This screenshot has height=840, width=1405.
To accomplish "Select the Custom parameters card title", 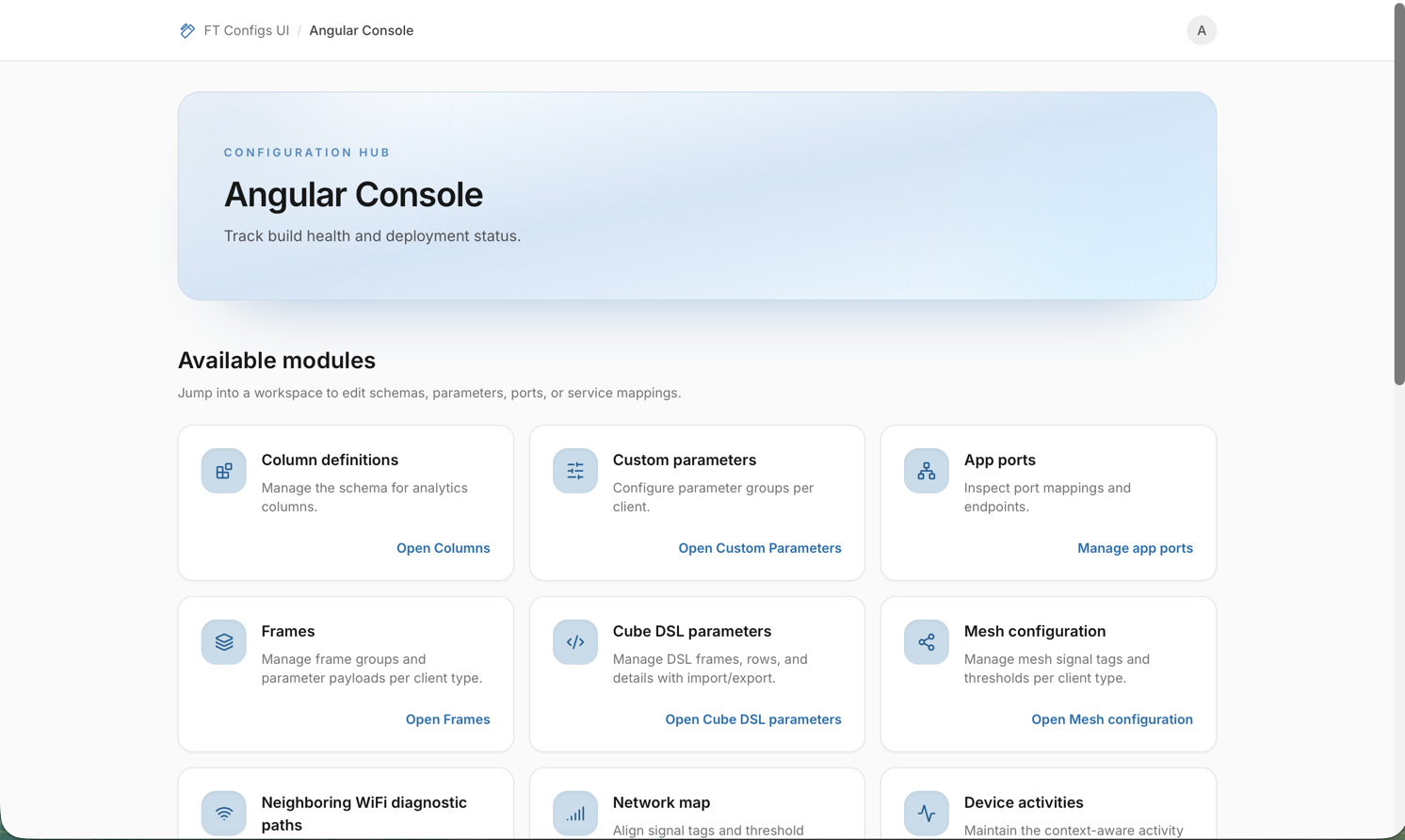I will [684, 460].
